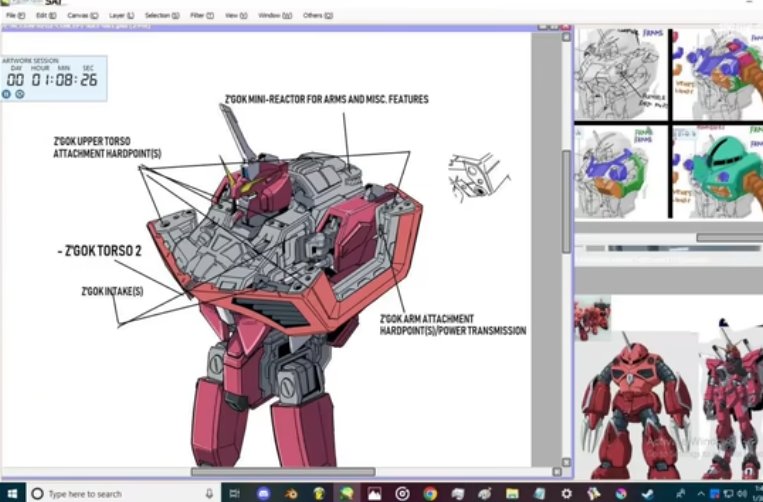Open the Filter menu
Screen dimensions: 763x502
pos(202,16)
